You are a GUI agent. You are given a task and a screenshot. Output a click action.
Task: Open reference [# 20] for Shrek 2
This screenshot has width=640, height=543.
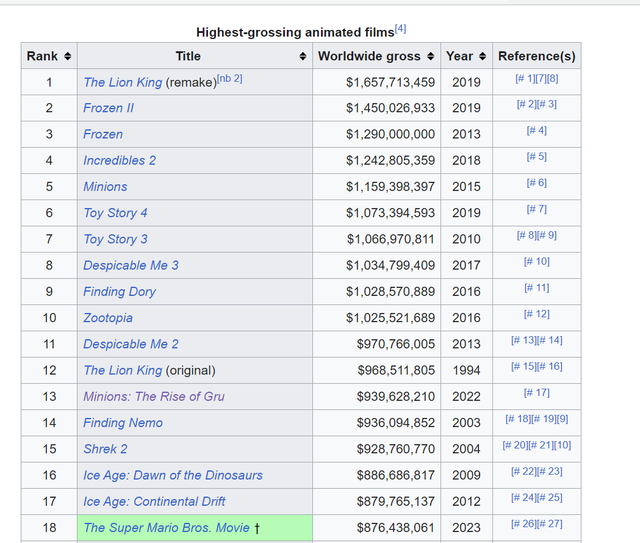tap(516, 445)
